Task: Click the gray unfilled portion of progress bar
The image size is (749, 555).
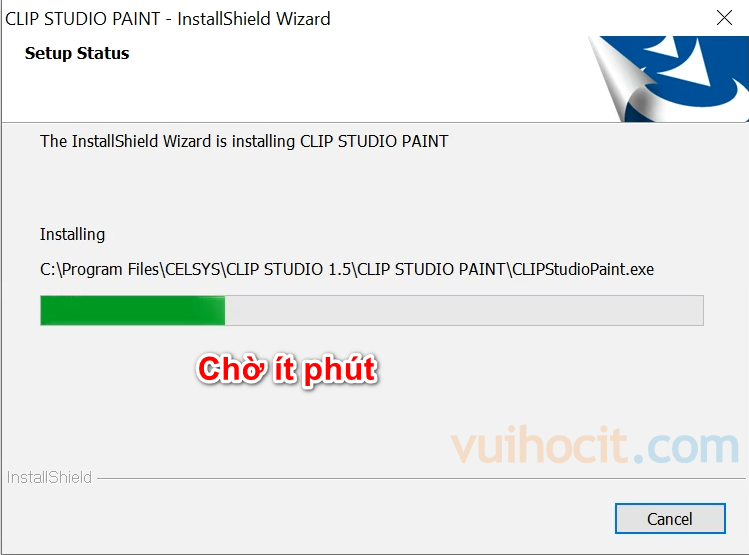Action: pos(464,310)
